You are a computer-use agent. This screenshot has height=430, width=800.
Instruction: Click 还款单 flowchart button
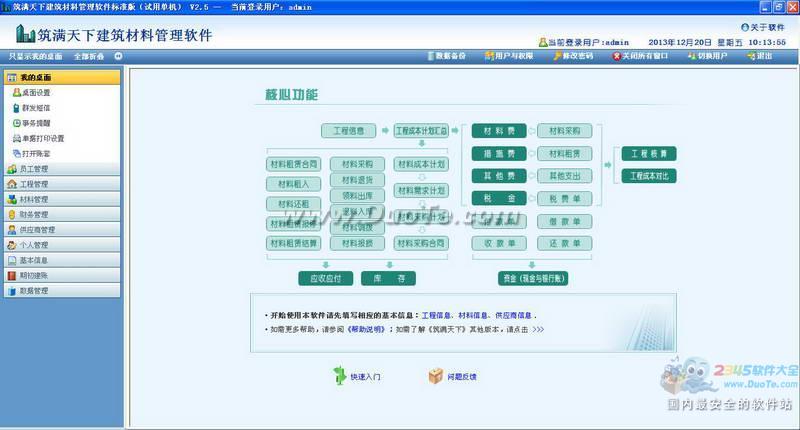click(565, 243)
